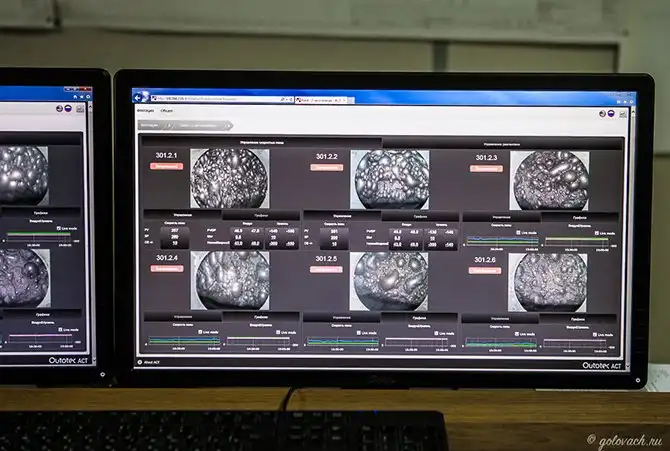Viewport: 670px width, 451px height.
Task: Click the first breadcrumb step below the menu
Action: tap(150, 126)
